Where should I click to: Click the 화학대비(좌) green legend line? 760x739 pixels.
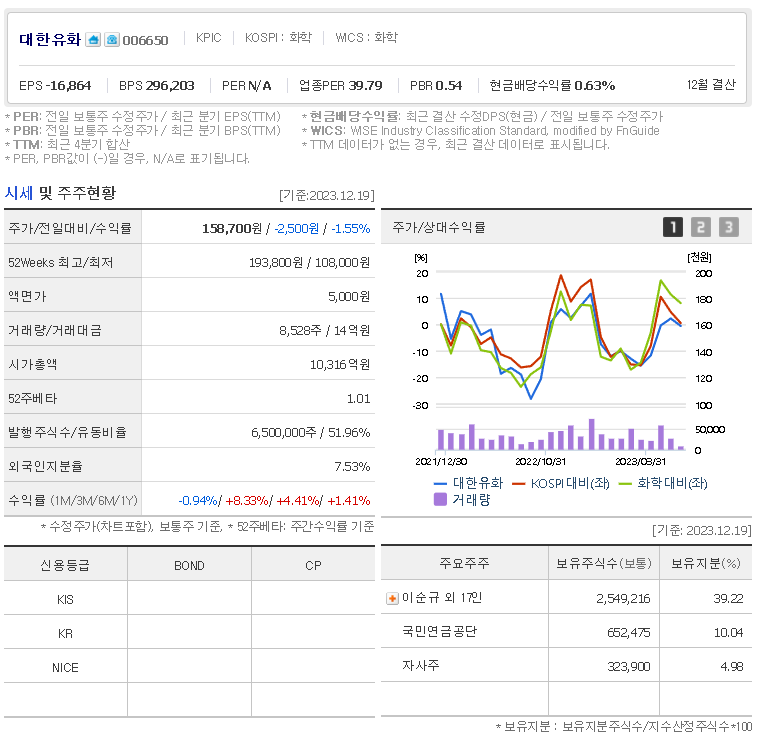click(x=625, y=484)
